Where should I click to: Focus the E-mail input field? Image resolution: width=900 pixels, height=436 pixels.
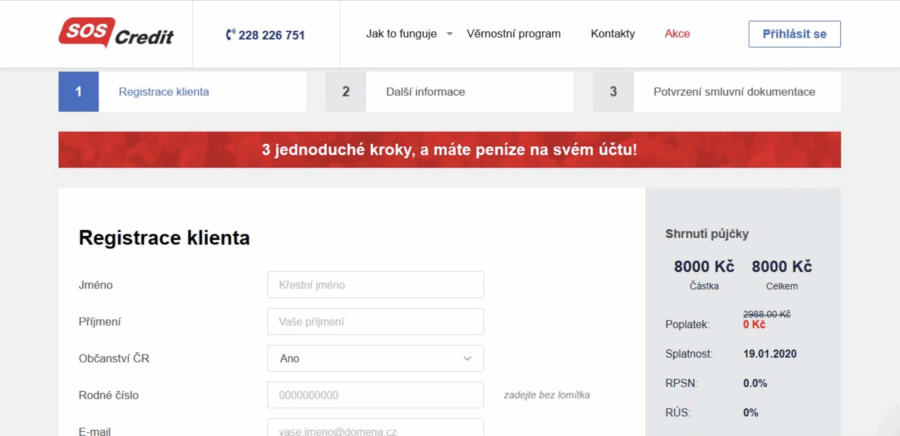375,429
